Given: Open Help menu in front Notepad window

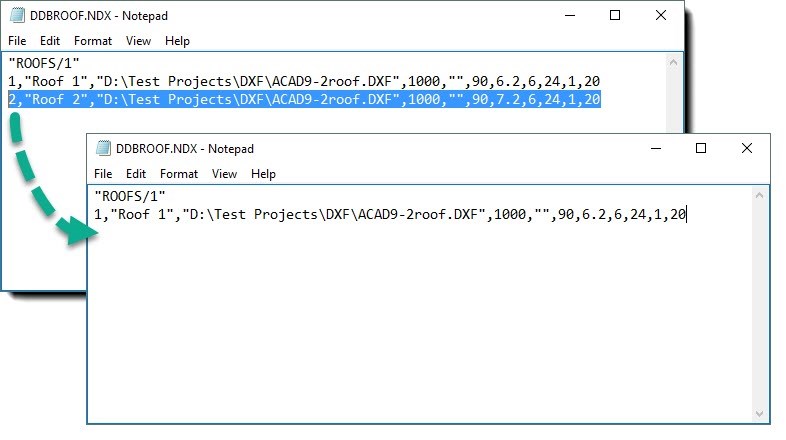Looking at the screenshot, I should coord(263,174).
